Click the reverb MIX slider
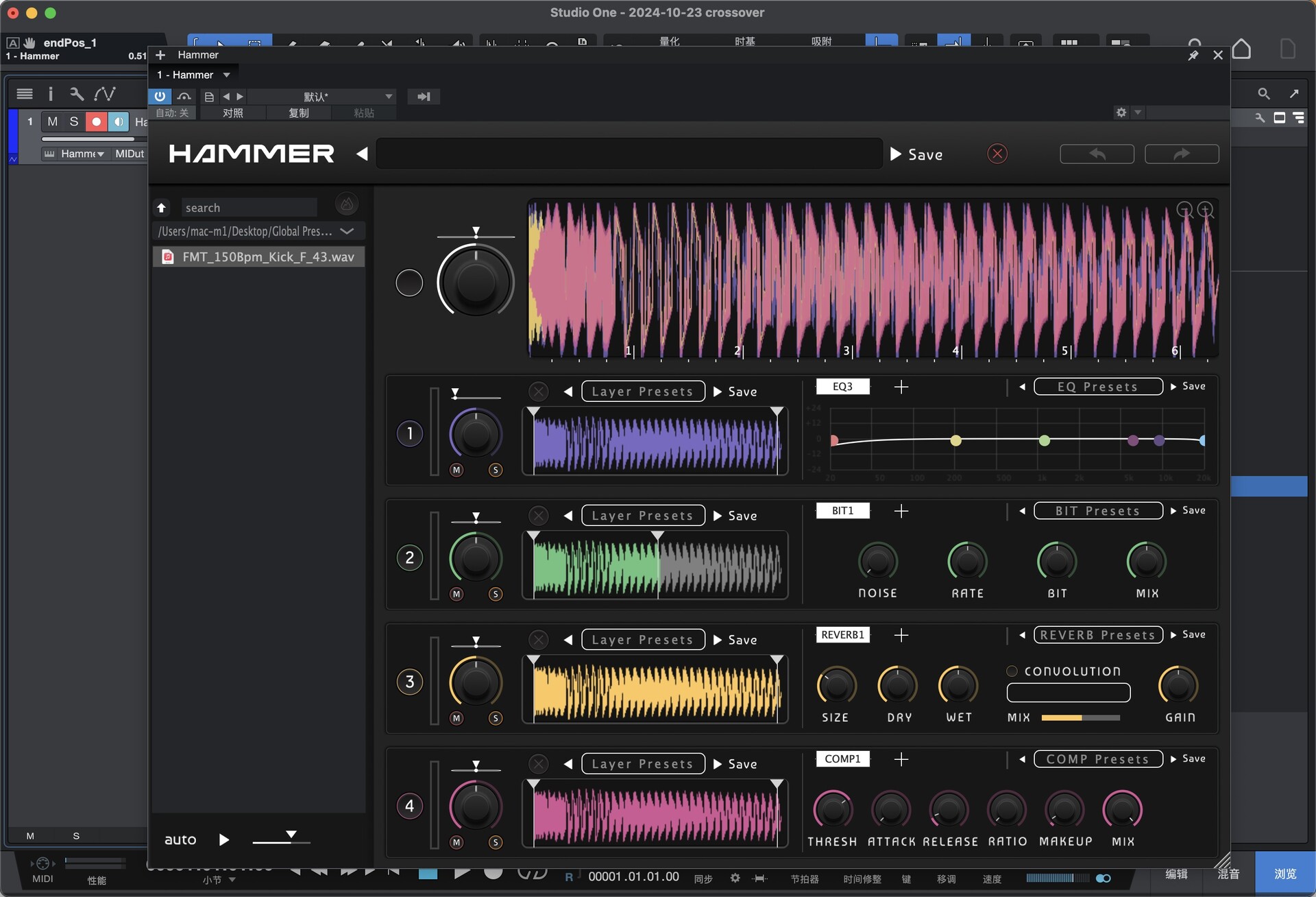 (1080, 718)
